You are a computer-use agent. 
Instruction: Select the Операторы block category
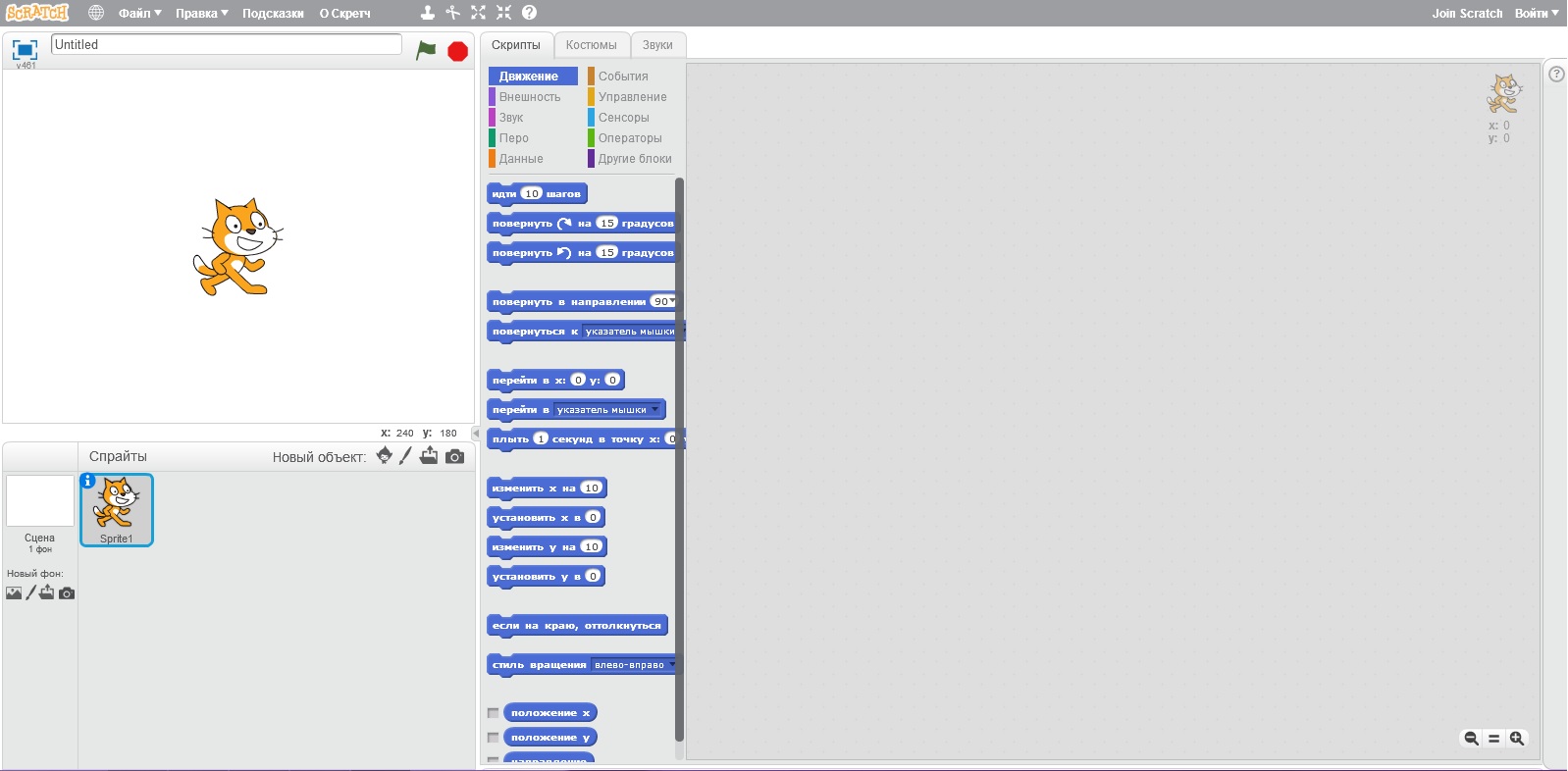tap(632, 138)
